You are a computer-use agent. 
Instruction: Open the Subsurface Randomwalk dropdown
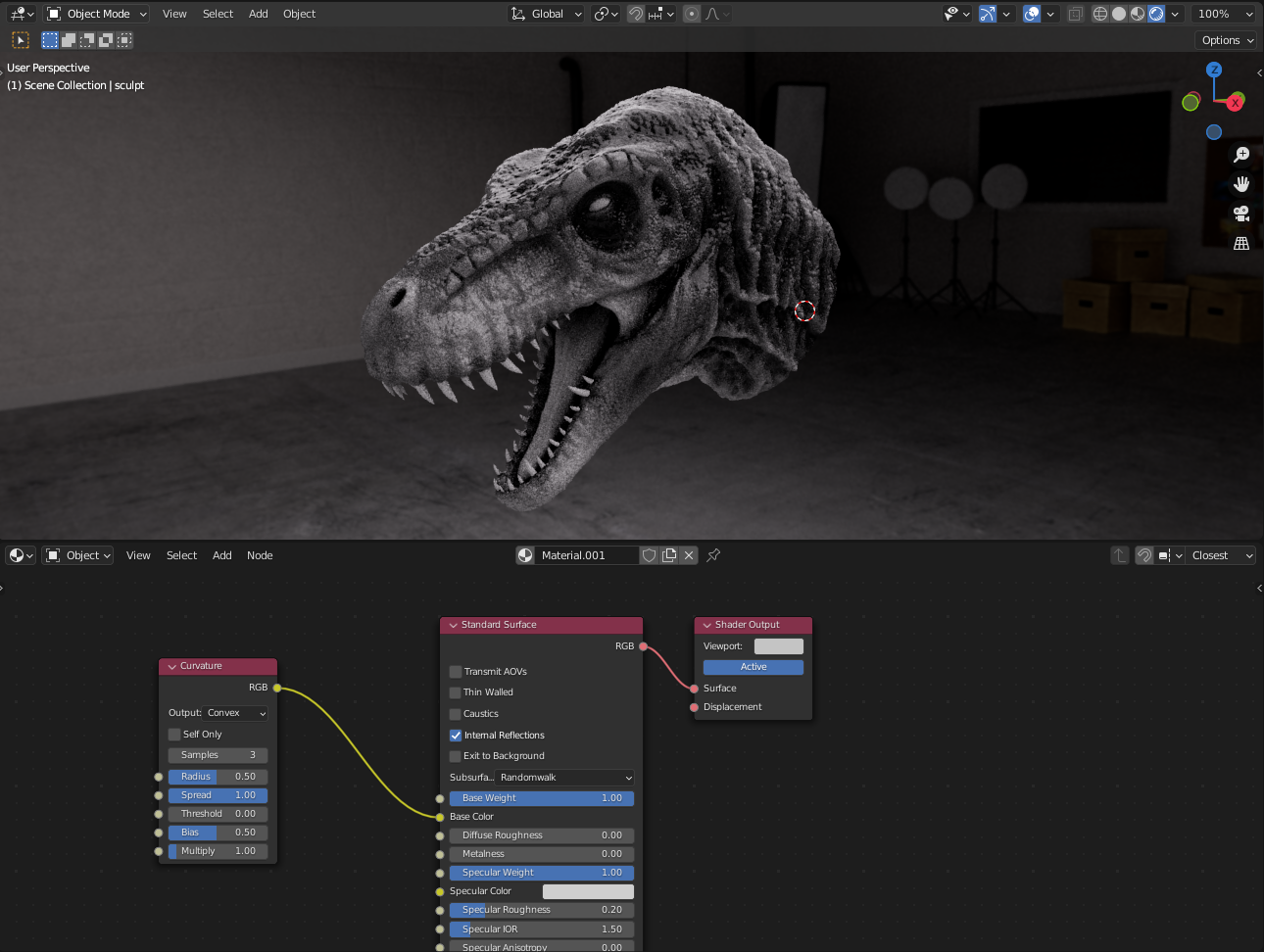pyautogui.click(x=565, y=776)
